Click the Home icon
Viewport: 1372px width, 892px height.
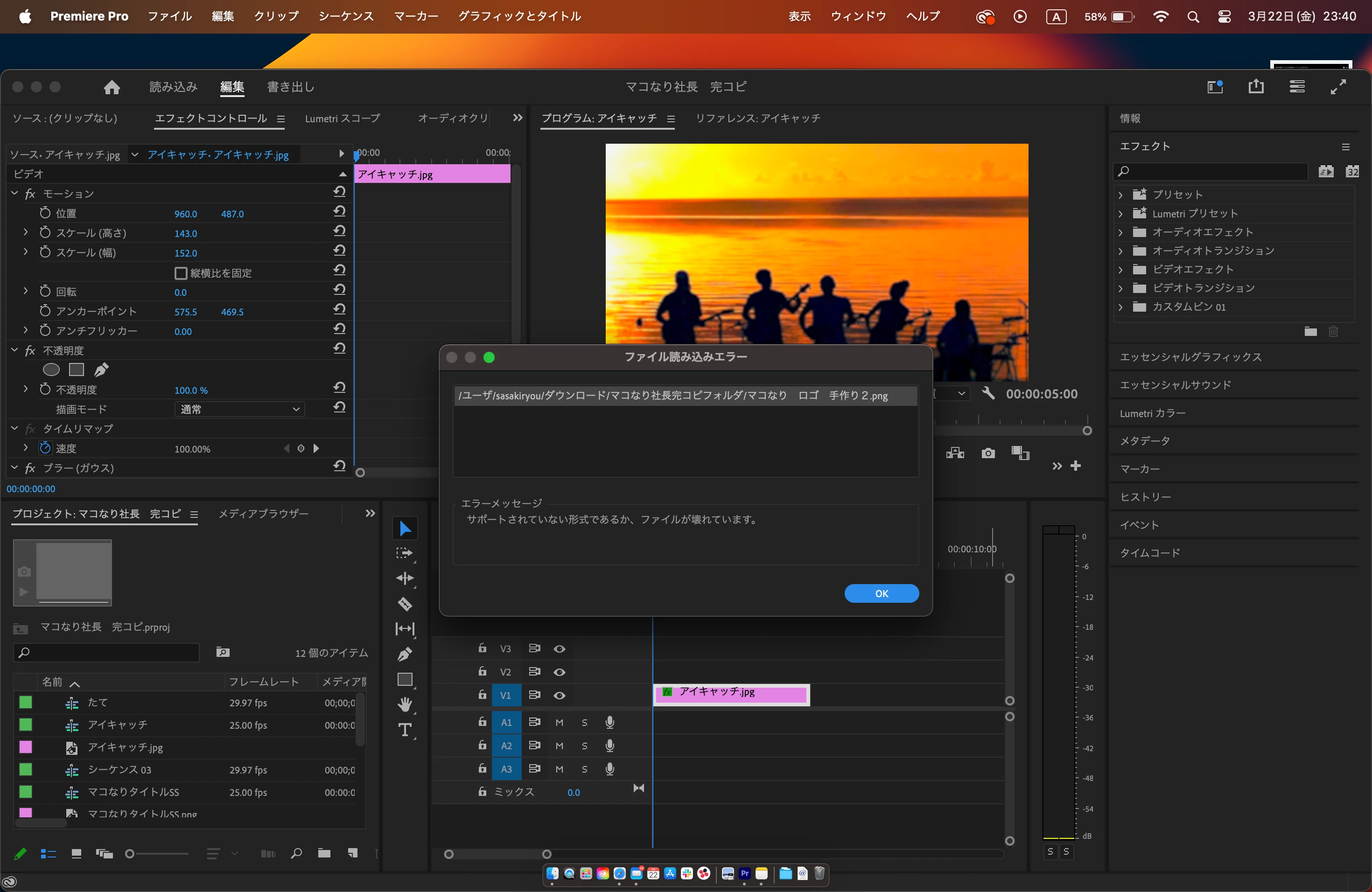tap(112, 87)
